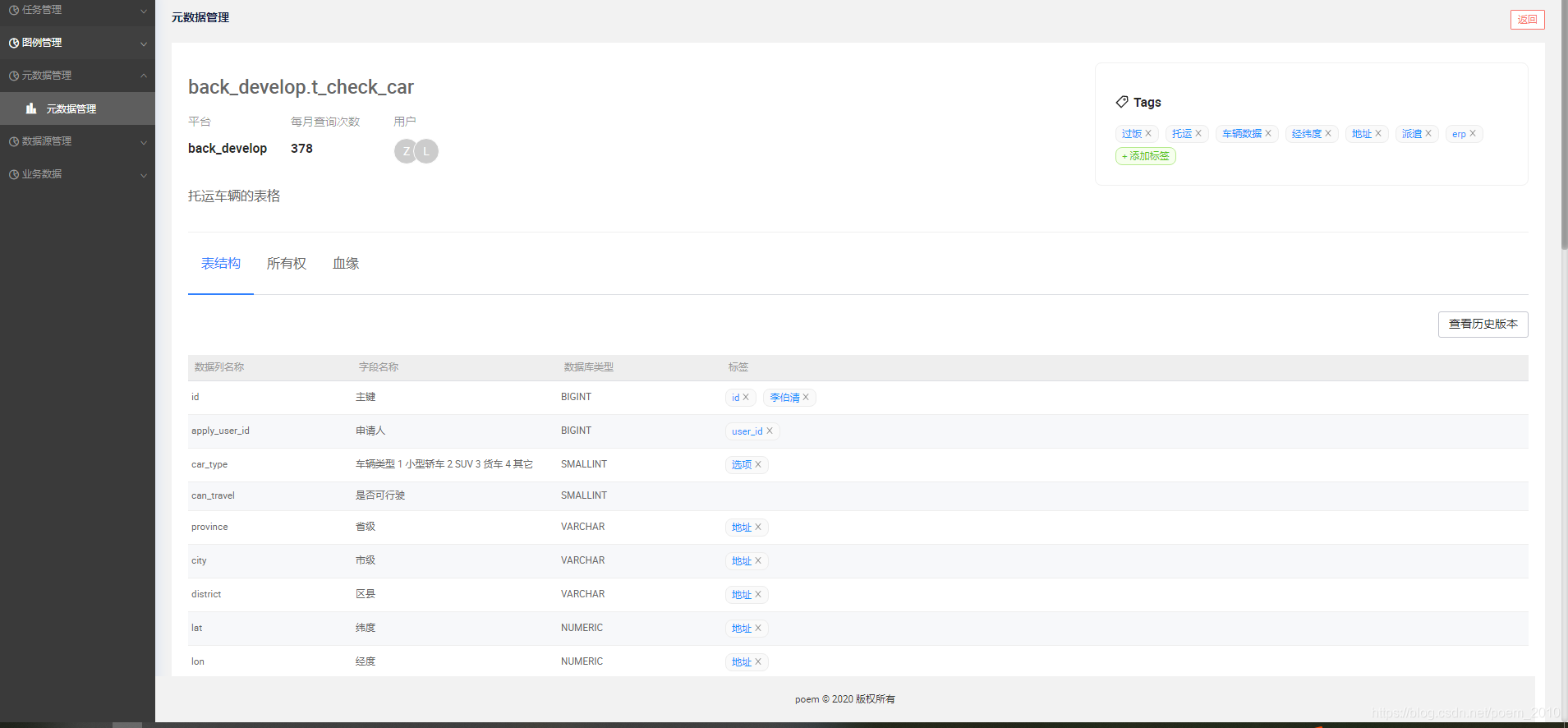Click user avatar Z

point(406,151)
